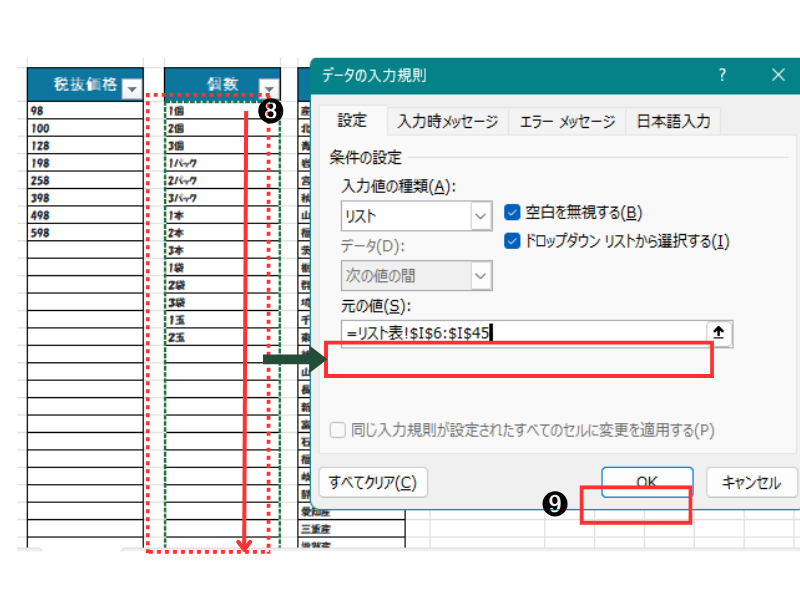The image size is (800, 600).
Task: Click inside the 元の値 source field
Action: tap(520, 333)
